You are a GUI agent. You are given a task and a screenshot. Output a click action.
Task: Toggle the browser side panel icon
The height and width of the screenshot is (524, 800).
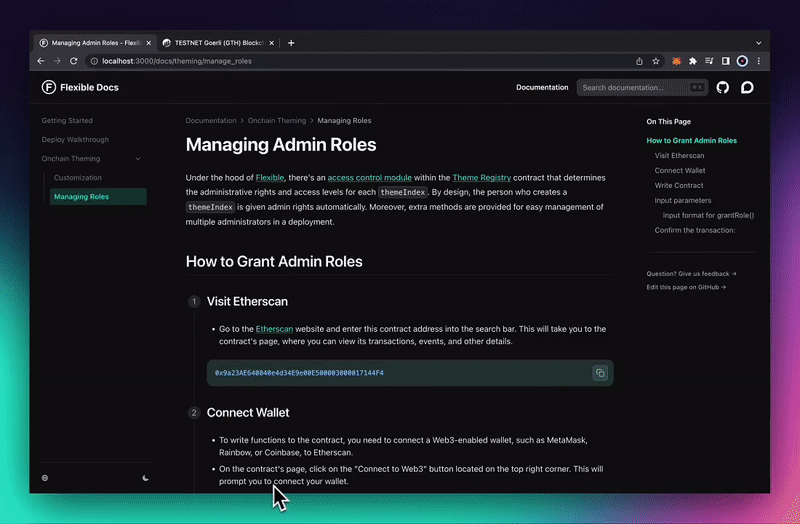[726, 61]
